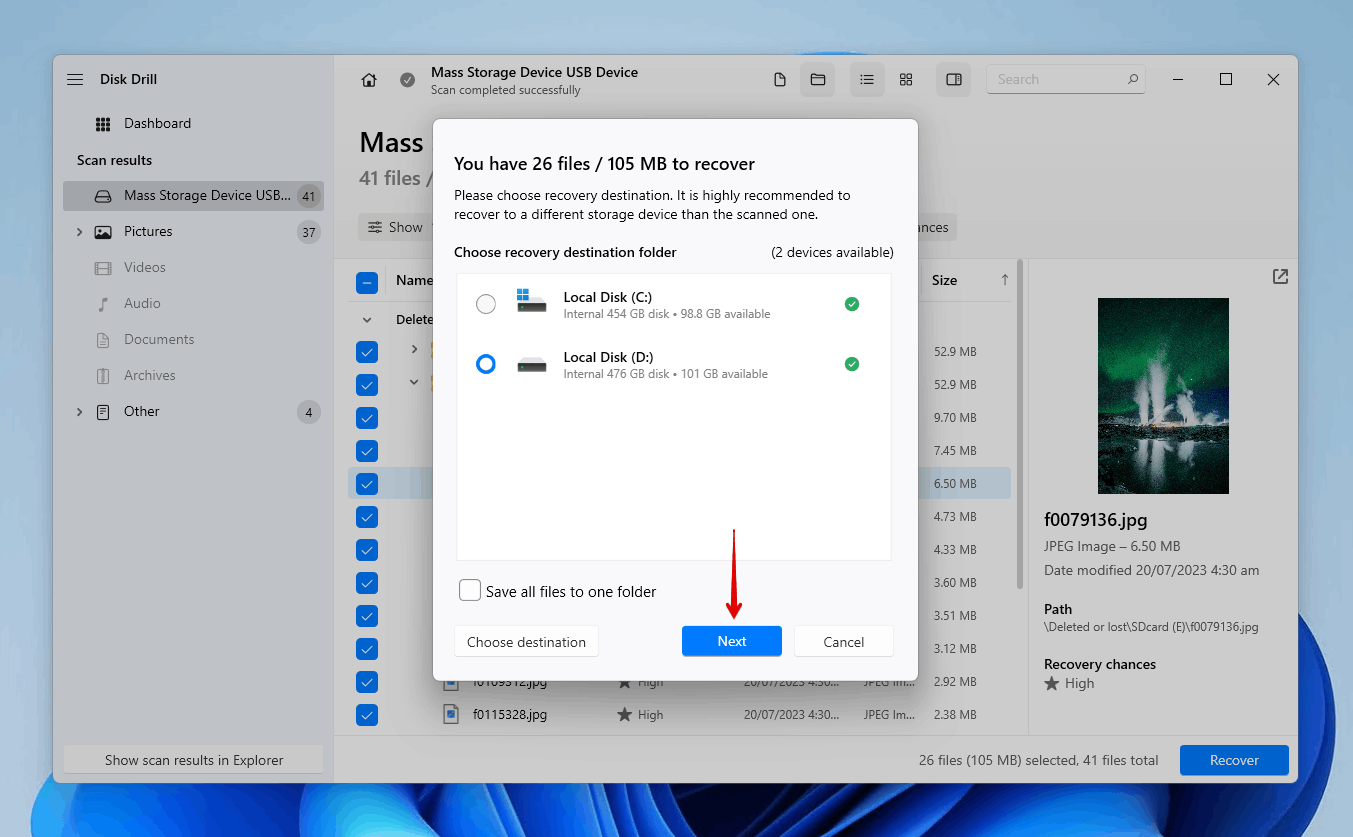Expand the Other category
Screen dimensions: 1353x837
click(79, 412)
